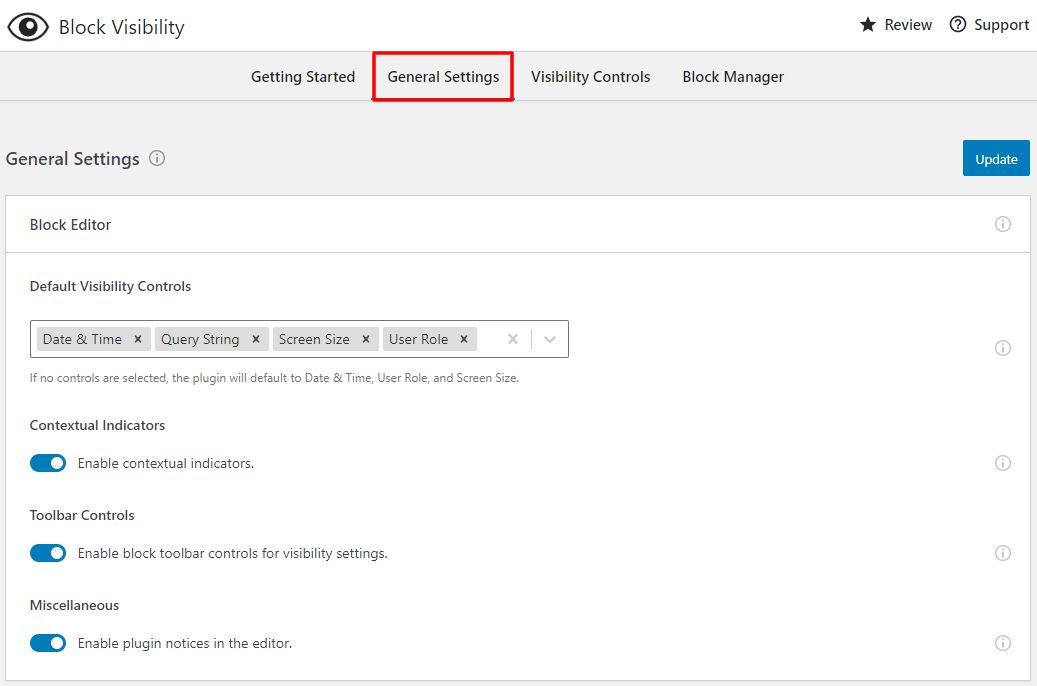Click the Support question mark icon
Screen dimensions: 1037x686
point(958,24)
